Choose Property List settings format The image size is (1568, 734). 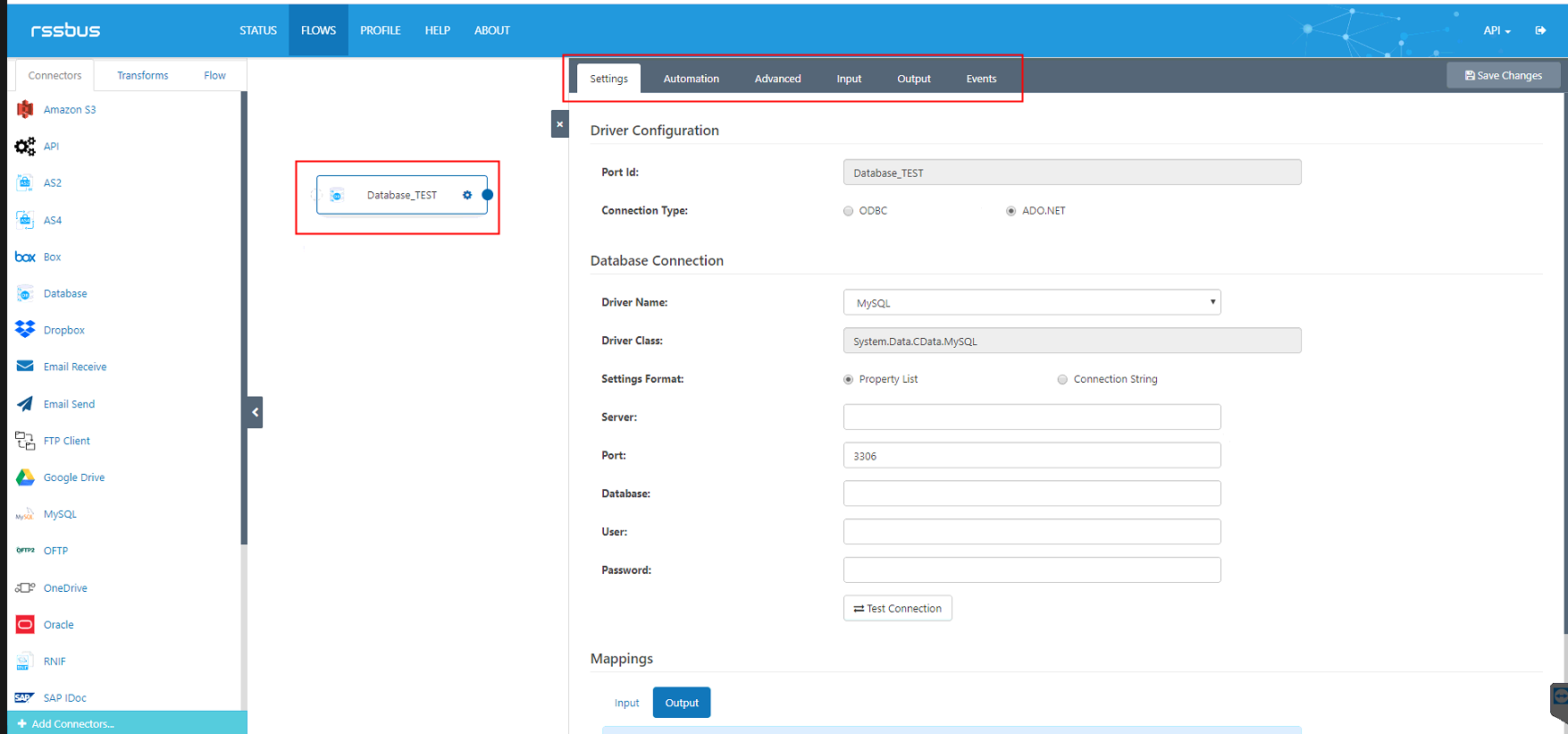849,379
